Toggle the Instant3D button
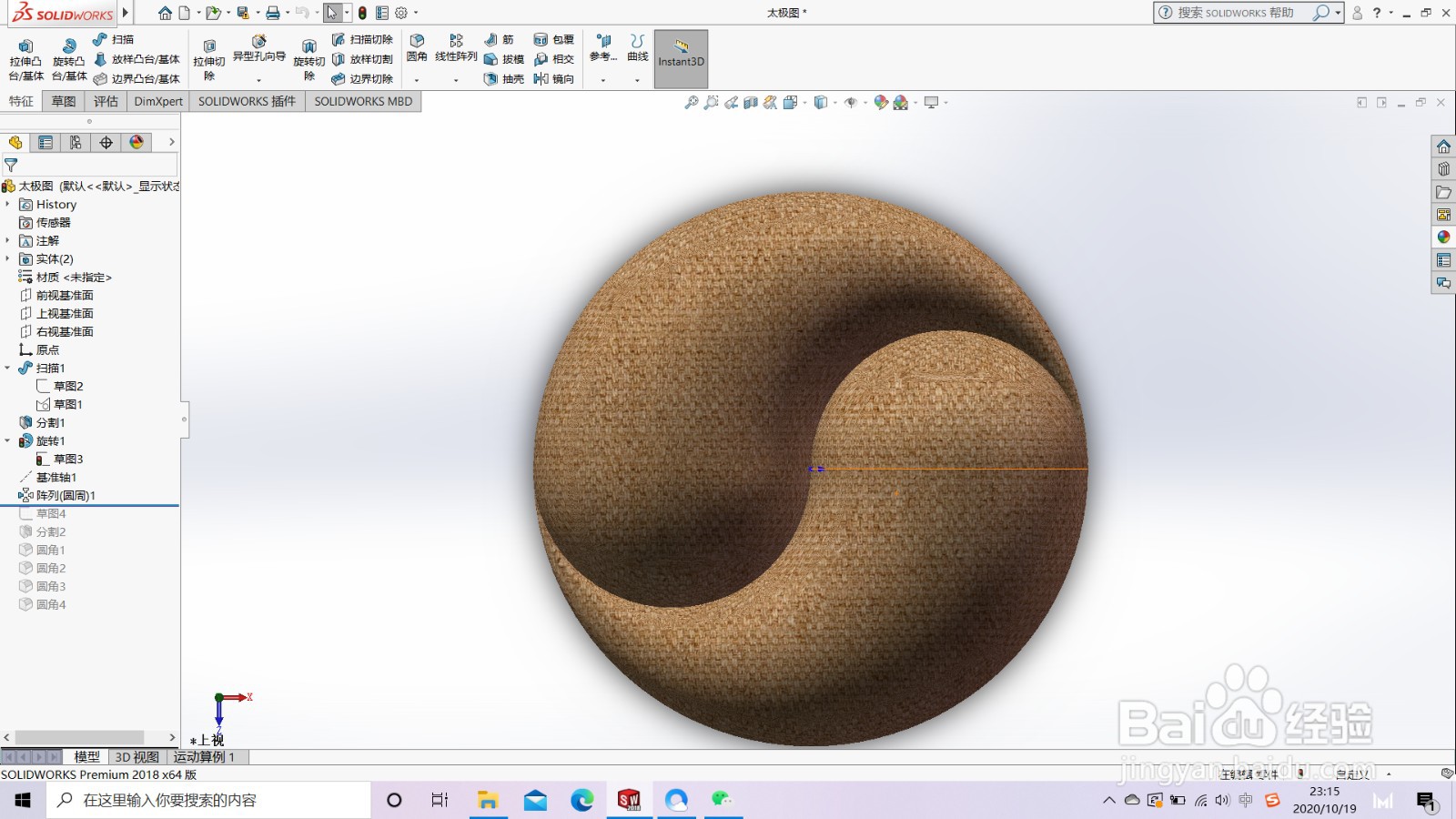1456x819 pixels. (x=682, y=59)
